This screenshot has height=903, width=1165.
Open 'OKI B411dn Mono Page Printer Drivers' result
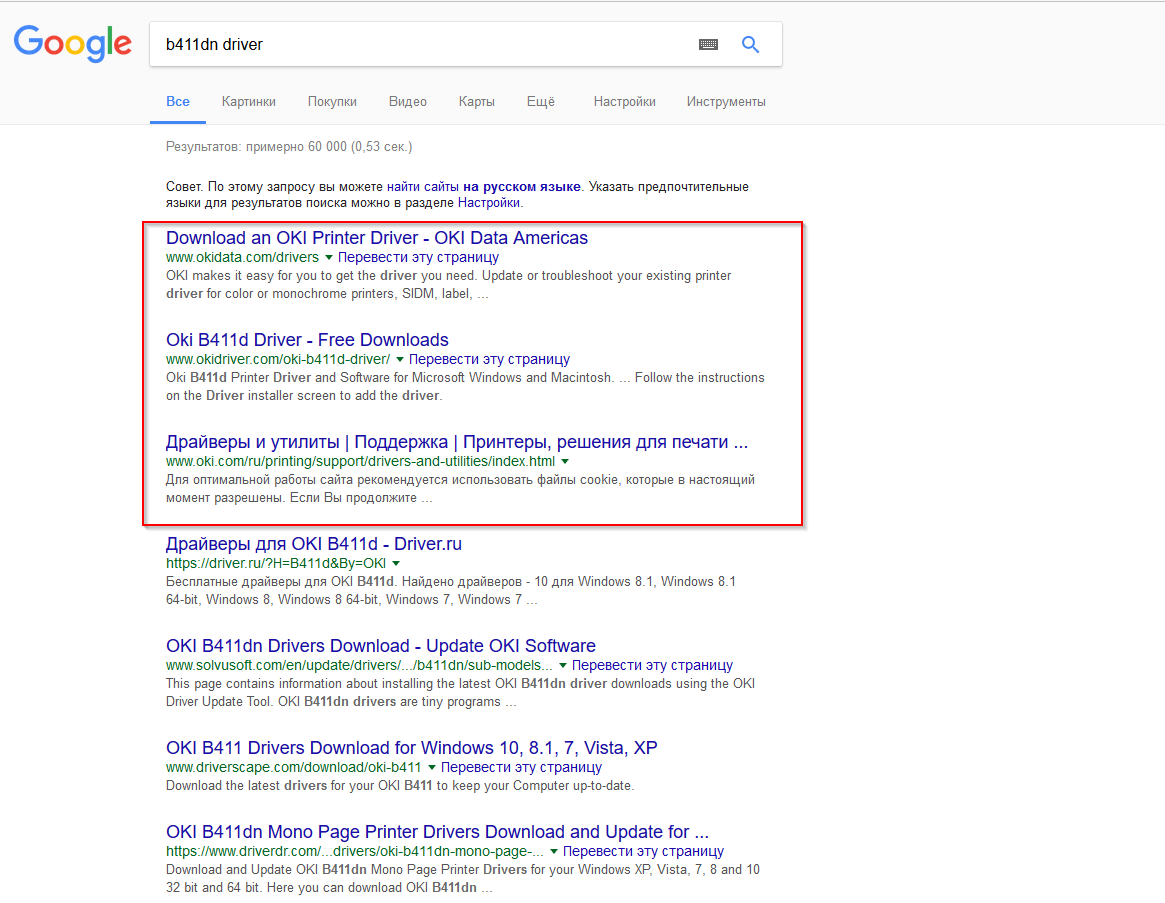coord(437,832)
